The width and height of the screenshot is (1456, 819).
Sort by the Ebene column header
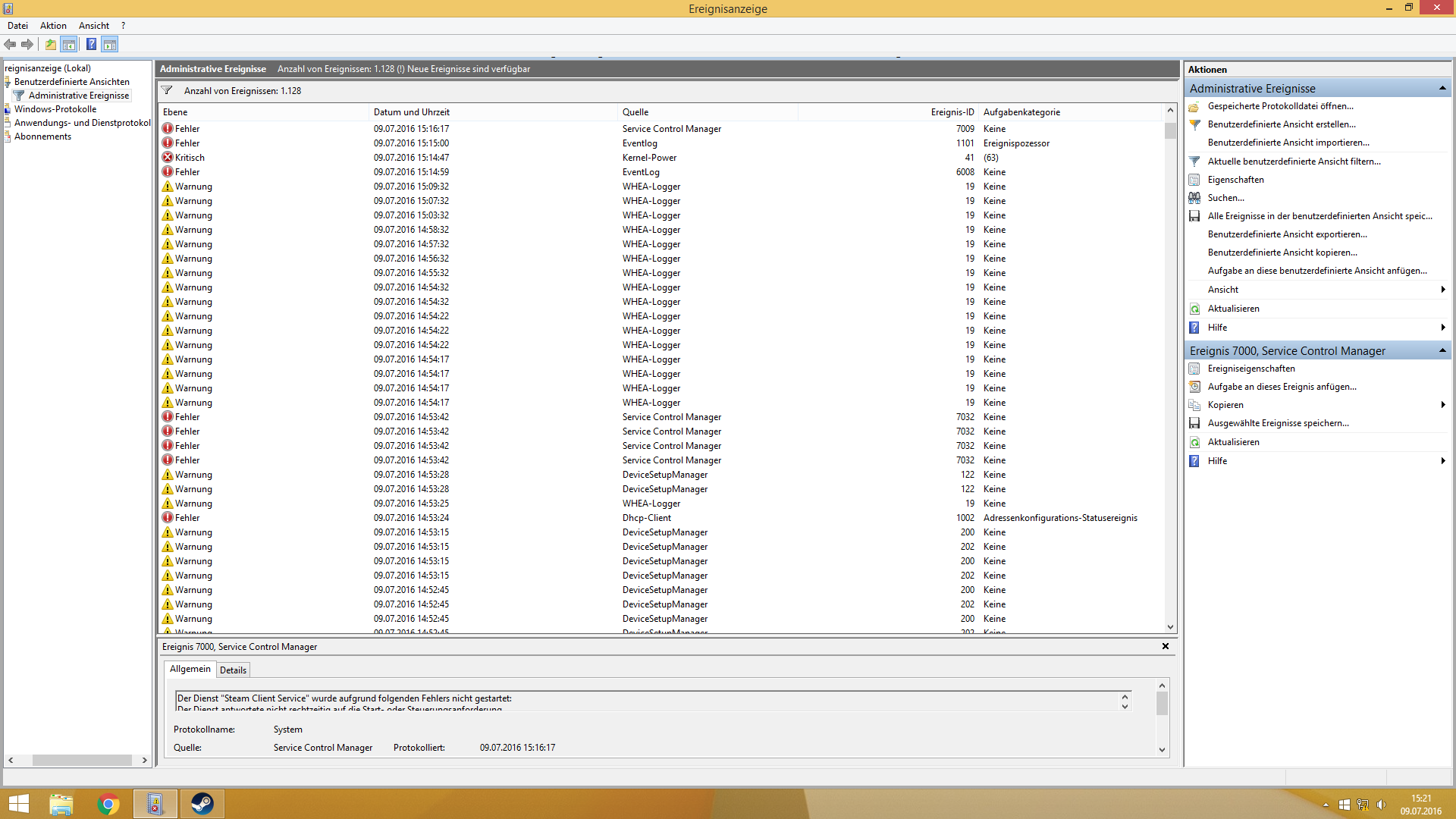click(x=263, y=112)
